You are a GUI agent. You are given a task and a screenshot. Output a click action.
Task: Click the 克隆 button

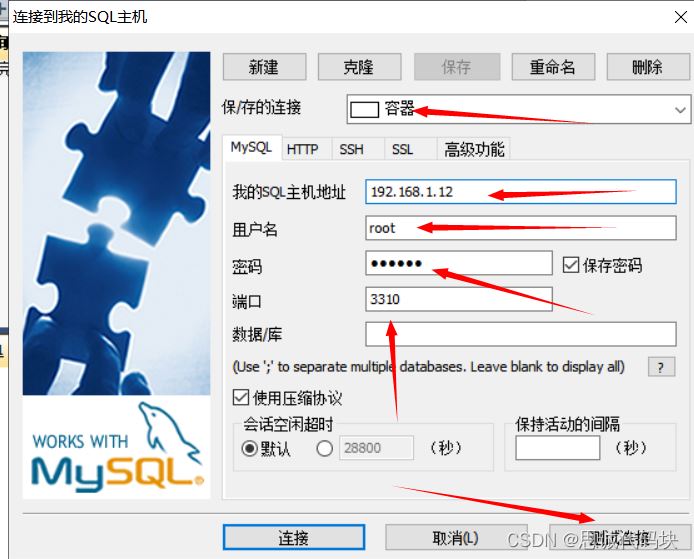tap(359, 67)
